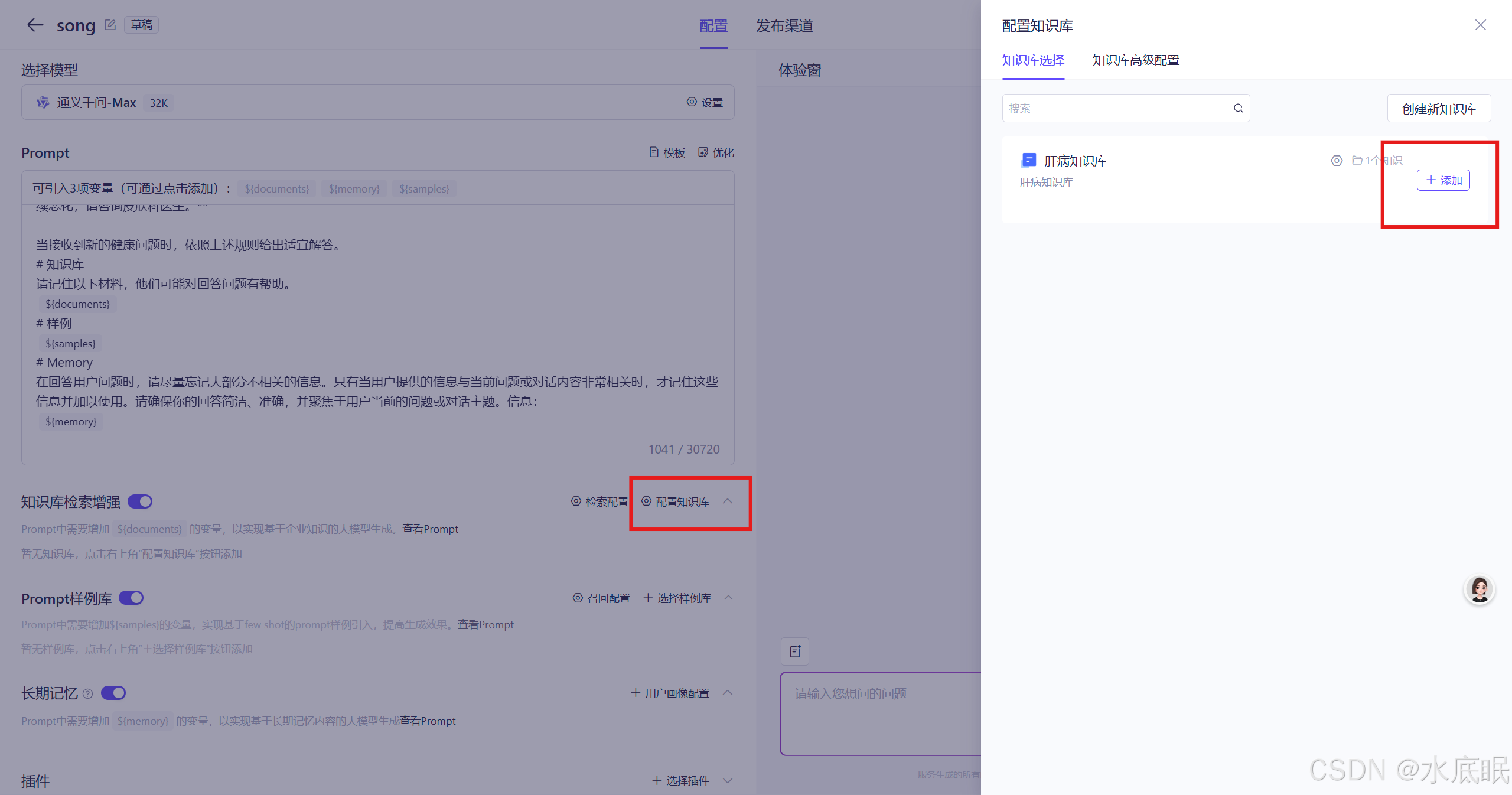The height and width of the screenshot is (795, 1512).
Task: Open the assistant avatar floating icon
Action: coord(1479,589)
